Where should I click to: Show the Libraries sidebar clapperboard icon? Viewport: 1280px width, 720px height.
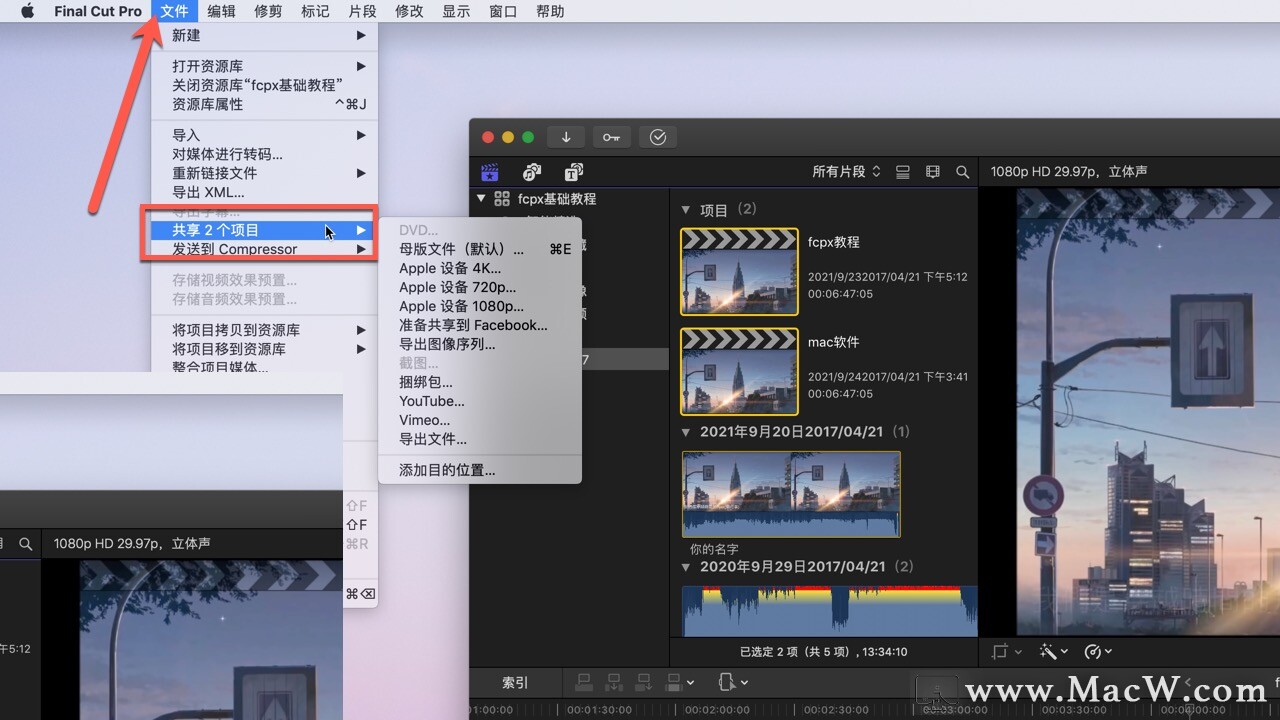click(490, 172)
